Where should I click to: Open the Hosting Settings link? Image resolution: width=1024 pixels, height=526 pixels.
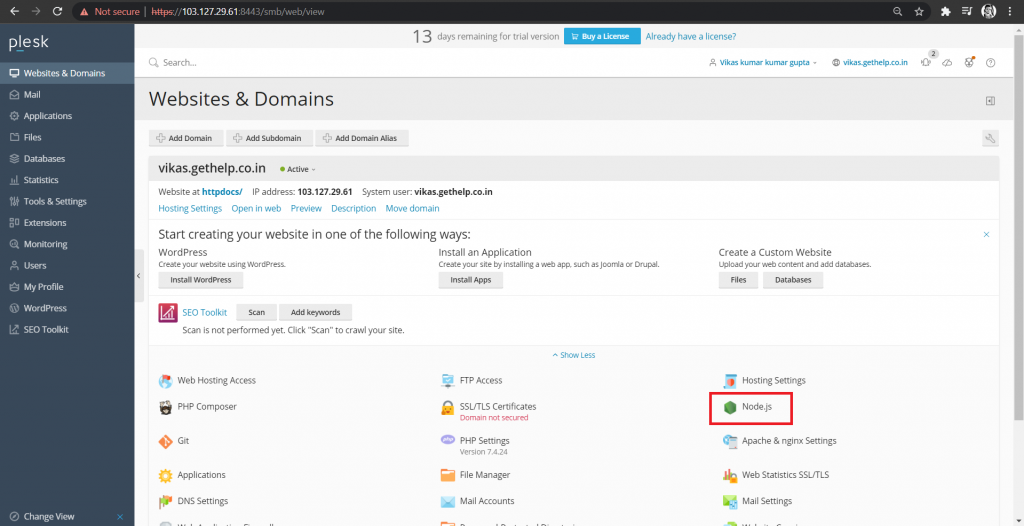click(190, 208)
